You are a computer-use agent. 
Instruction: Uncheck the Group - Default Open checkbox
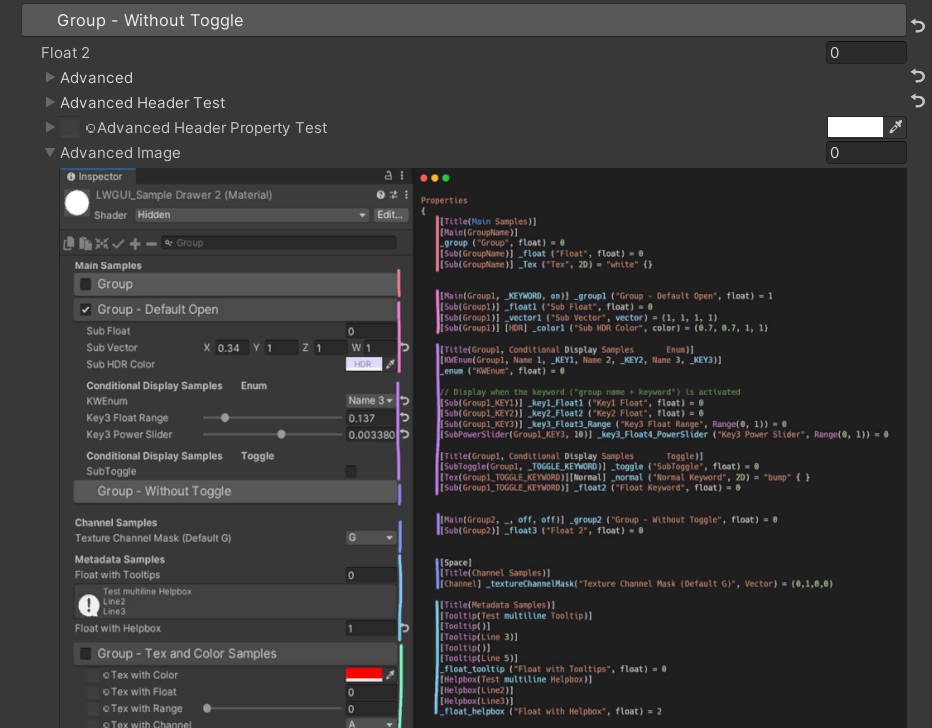click(86, 309)
